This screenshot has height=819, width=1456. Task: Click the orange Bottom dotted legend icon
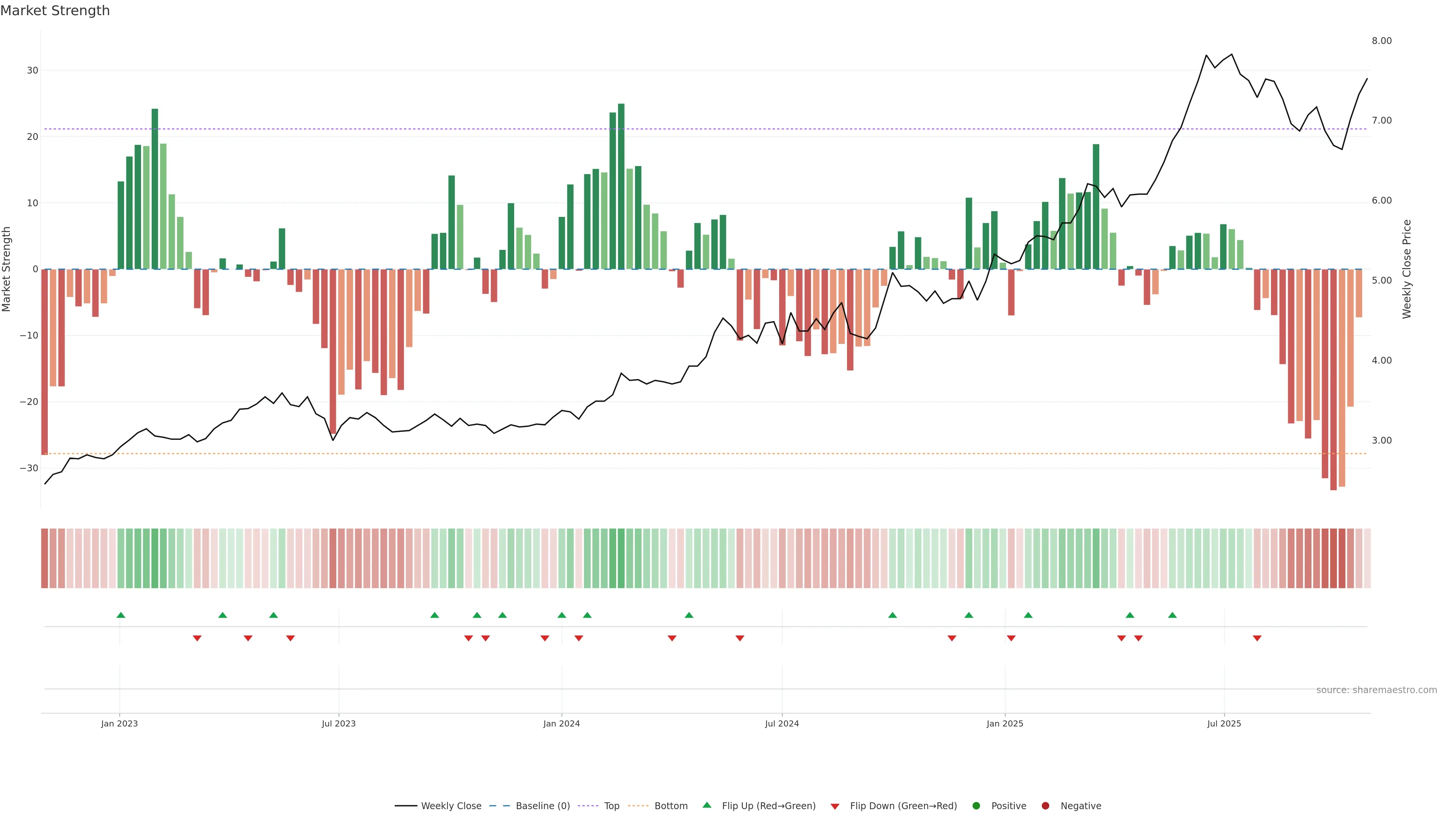pyautogui.click(x=638, y=806)
